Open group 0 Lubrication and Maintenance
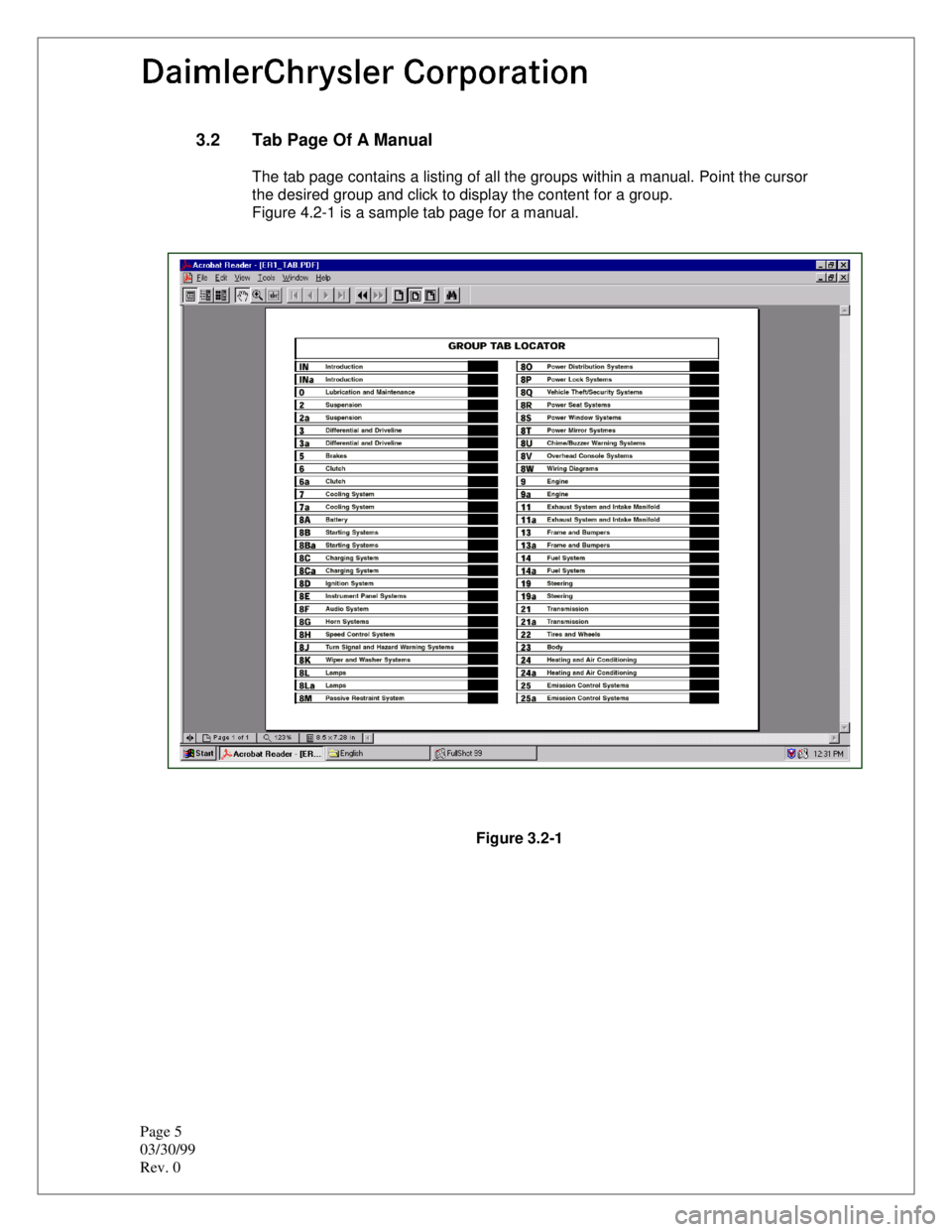Screen dimensions: 952x1232 pyautogui.click(x=397, y=393)
